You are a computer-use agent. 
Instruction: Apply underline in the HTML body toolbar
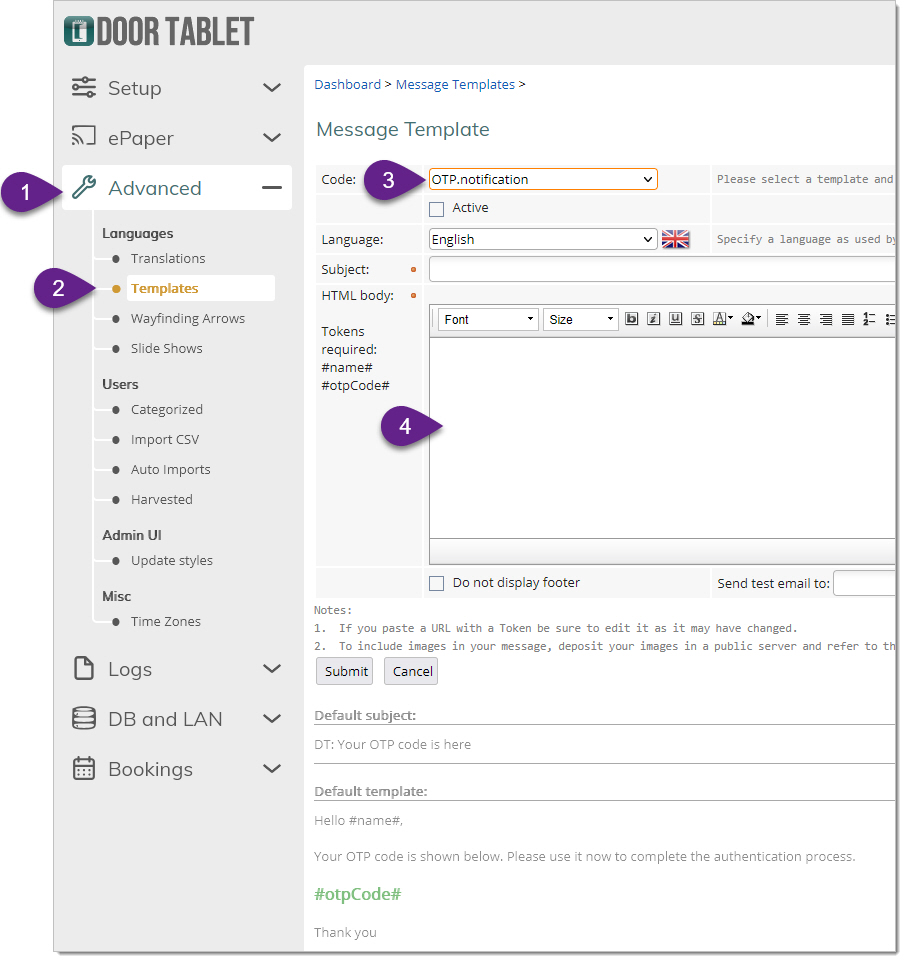675,319
